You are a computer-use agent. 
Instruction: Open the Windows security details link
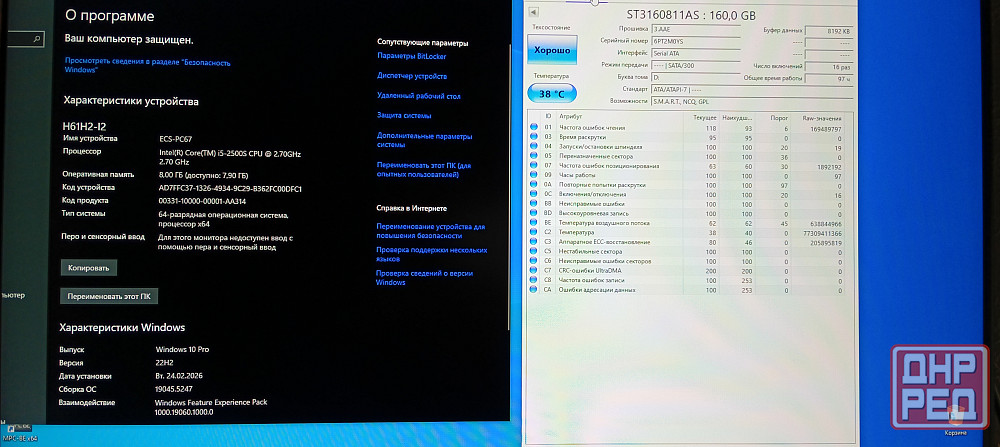point(147,66)
